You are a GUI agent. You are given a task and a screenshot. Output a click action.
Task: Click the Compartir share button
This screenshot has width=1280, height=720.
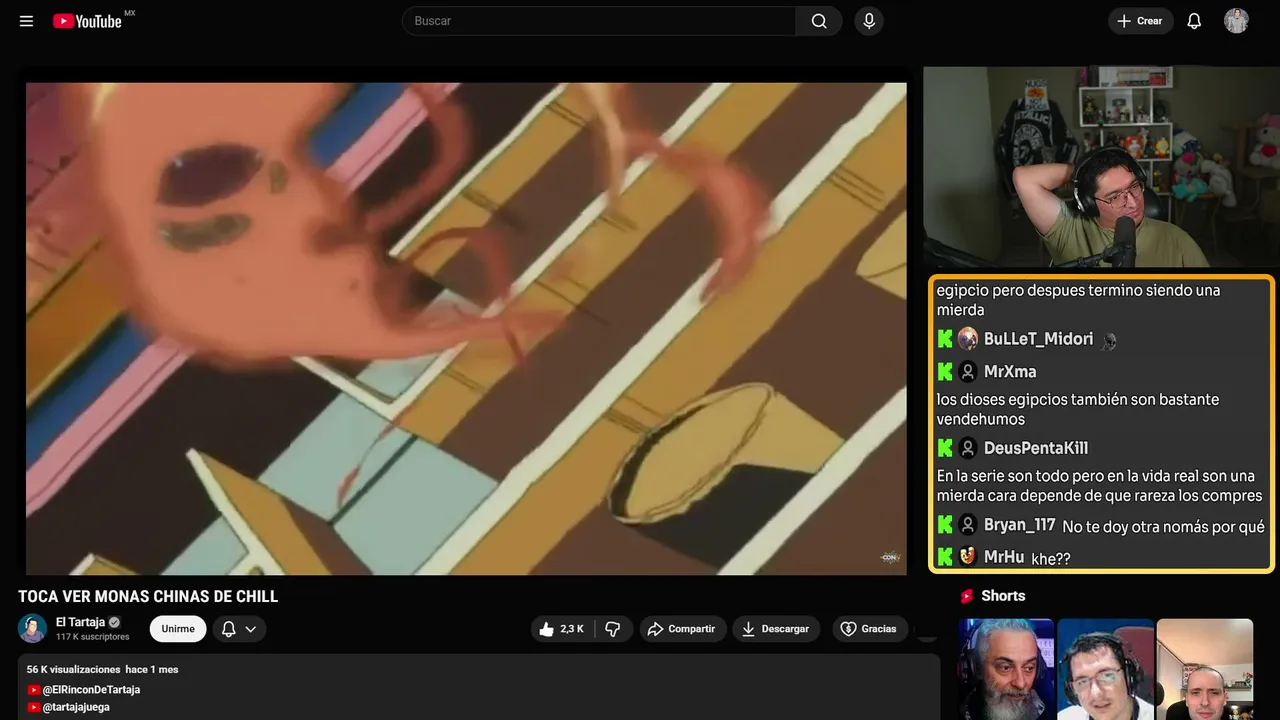(681, 629)
